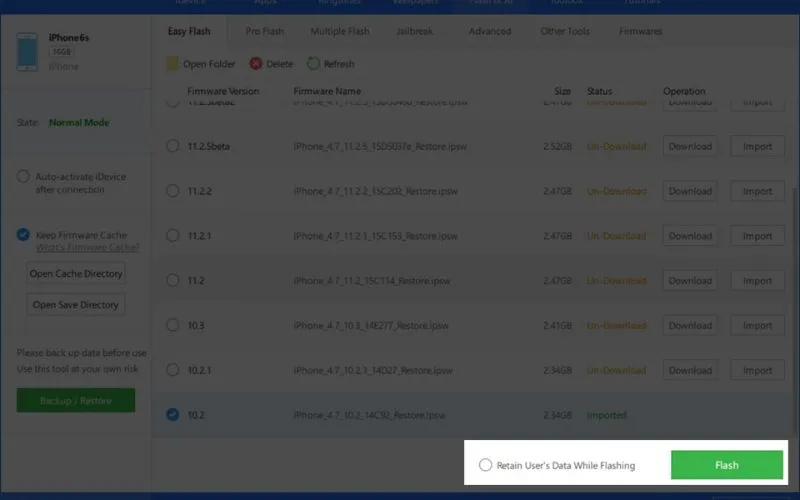Open the Other Tools tab
The image size is (800, 500).
coord(565,31)
